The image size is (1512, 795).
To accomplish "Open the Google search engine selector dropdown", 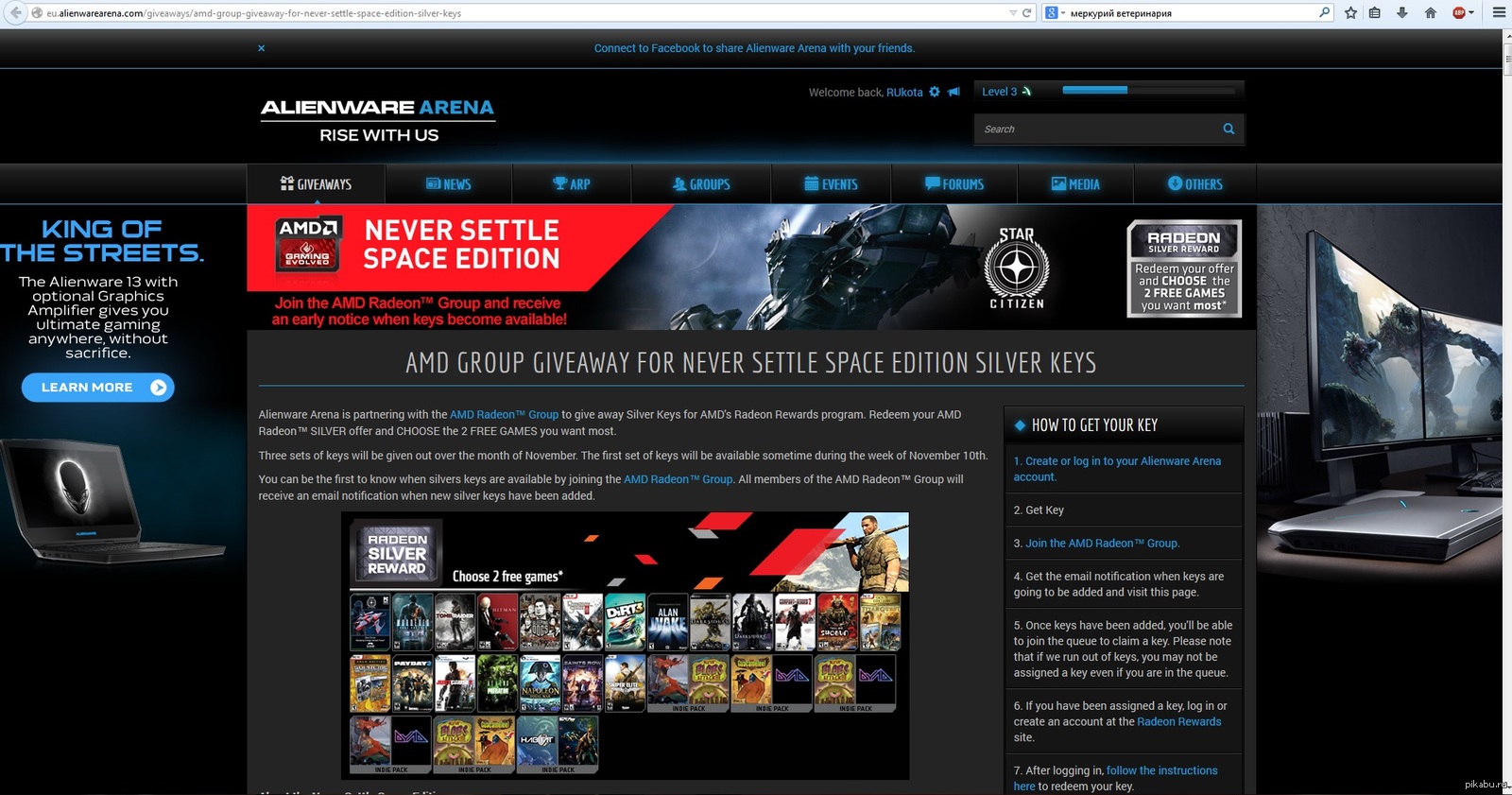I will pyautogui.click(x=1055, y=13).
